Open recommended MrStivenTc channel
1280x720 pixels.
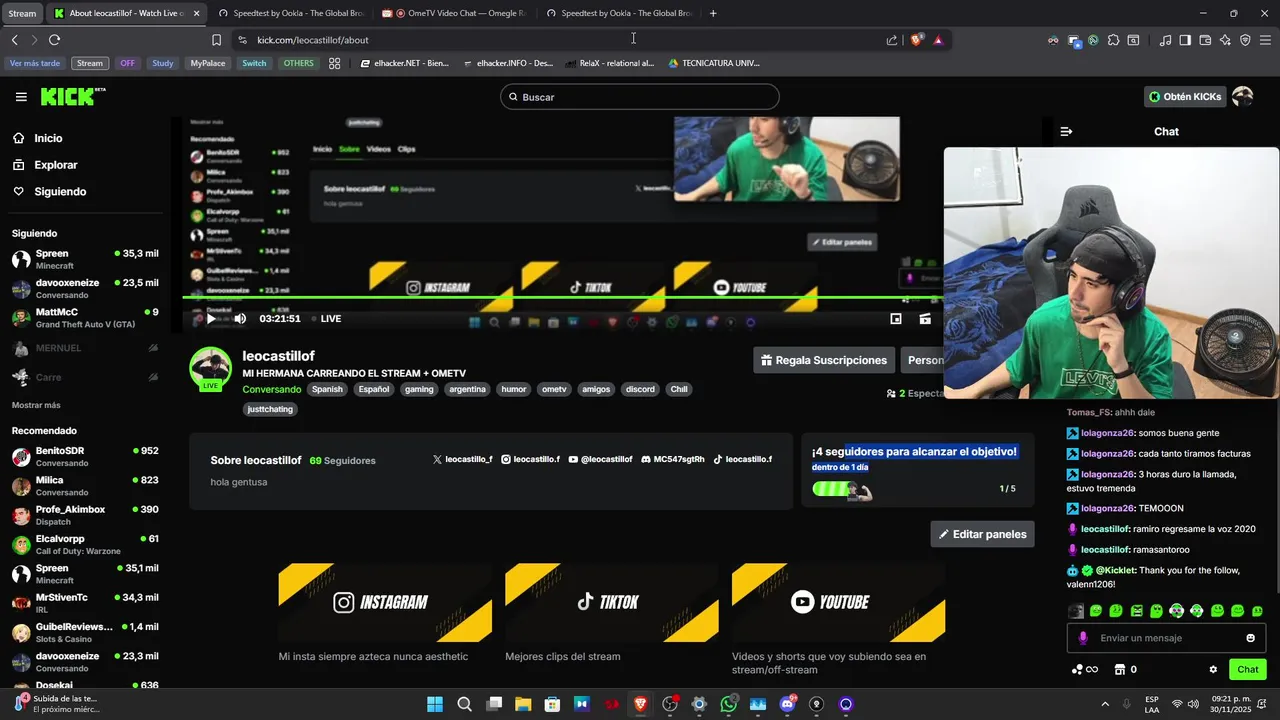pos(85,603)
